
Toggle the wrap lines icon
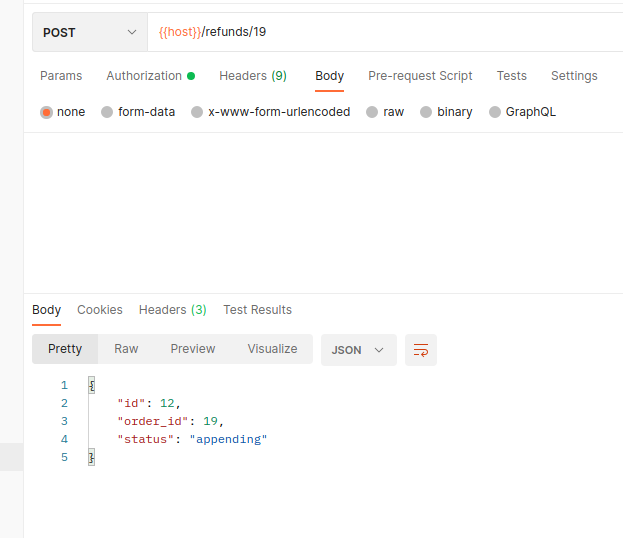tap(421, 350)
